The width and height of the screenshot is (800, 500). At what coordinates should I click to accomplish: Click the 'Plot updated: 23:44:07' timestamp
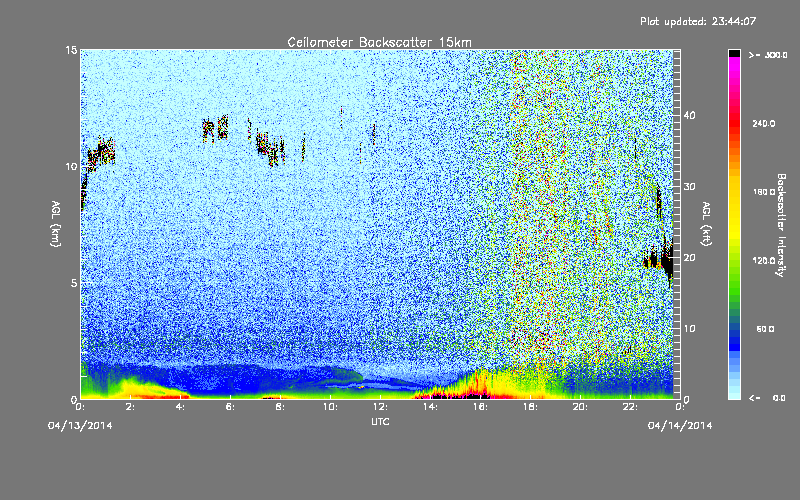(x=698, y=21)
